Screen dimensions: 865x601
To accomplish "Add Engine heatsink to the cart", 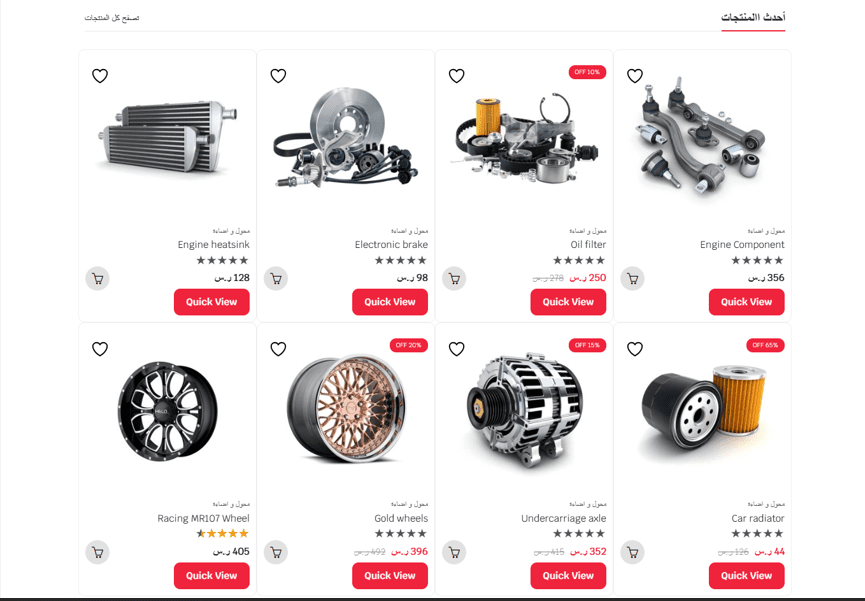I will [98, 279].
